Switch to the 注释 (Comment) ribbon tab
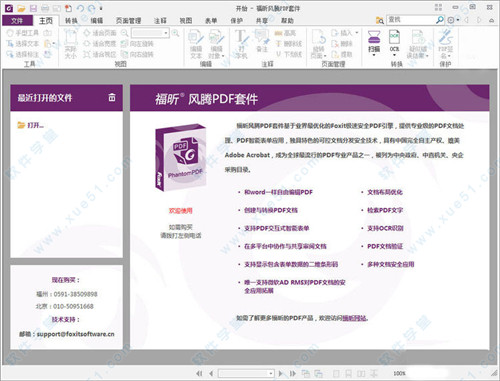The image size is (500, 381). [160, 21]
